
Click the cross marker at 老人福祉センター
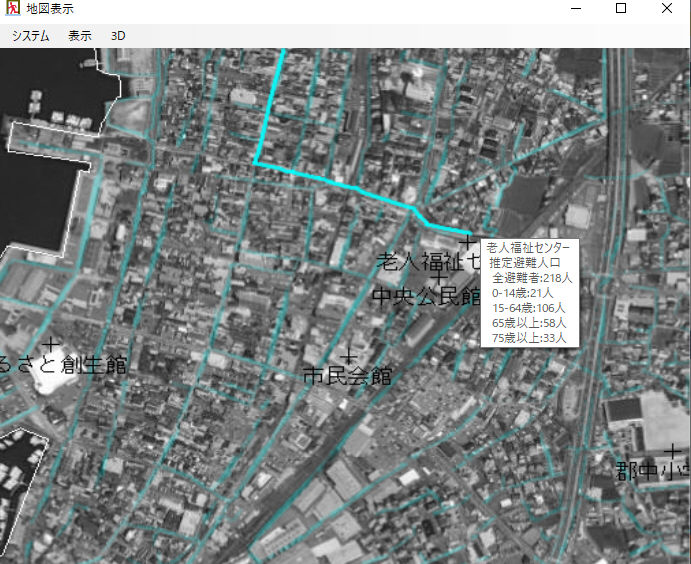[467, 241]
